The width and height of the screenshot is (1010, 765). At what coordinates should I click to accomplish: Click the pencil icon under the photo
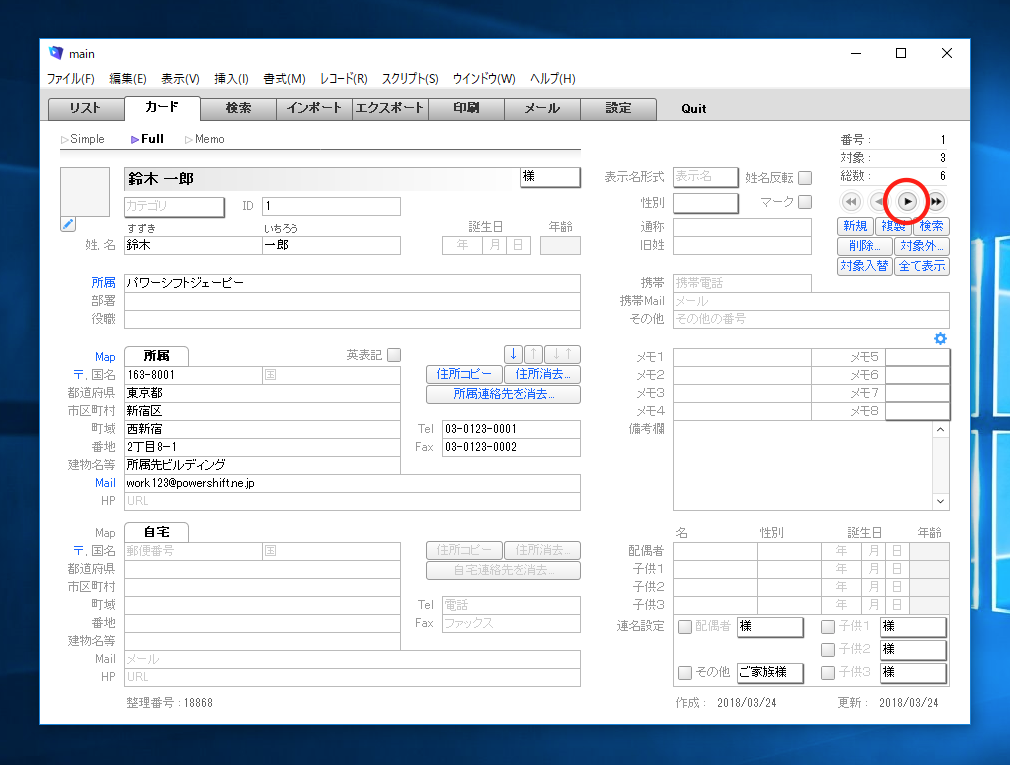[x=68, y=224]
